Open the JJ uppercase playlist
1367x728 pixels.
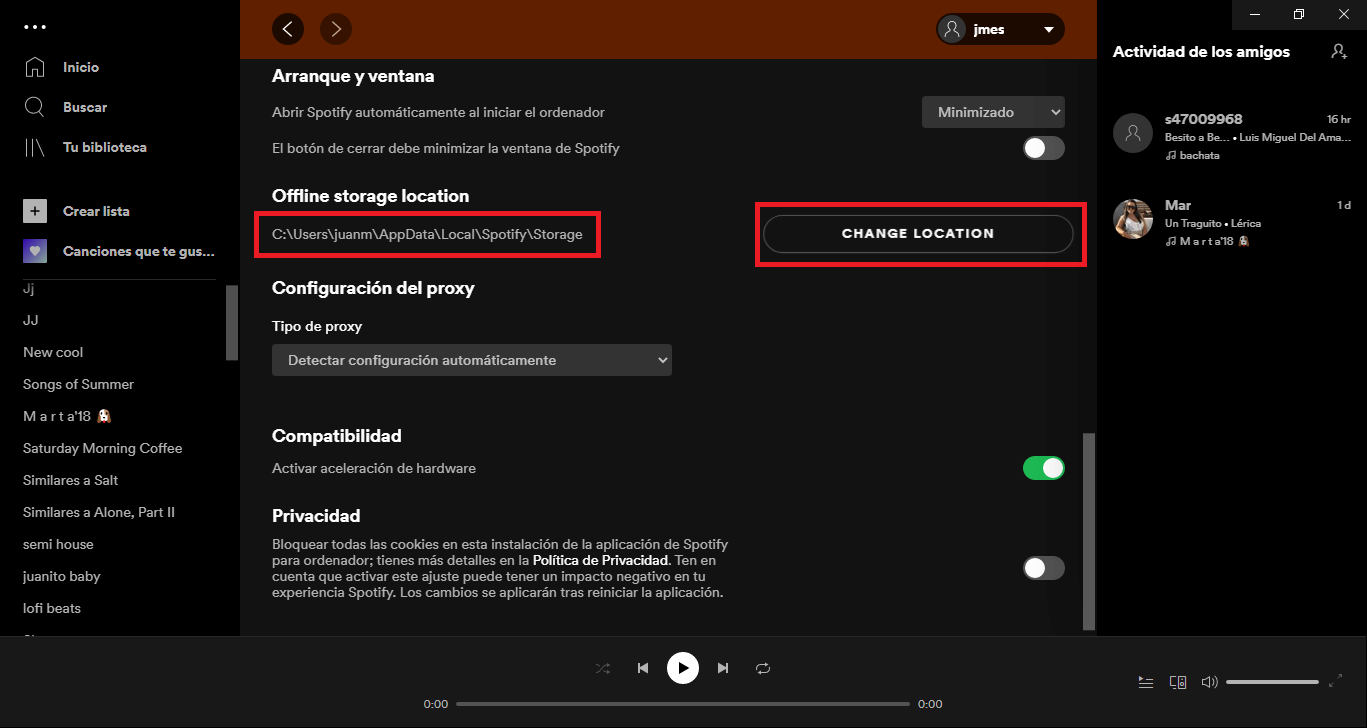(x=31, y=320)
